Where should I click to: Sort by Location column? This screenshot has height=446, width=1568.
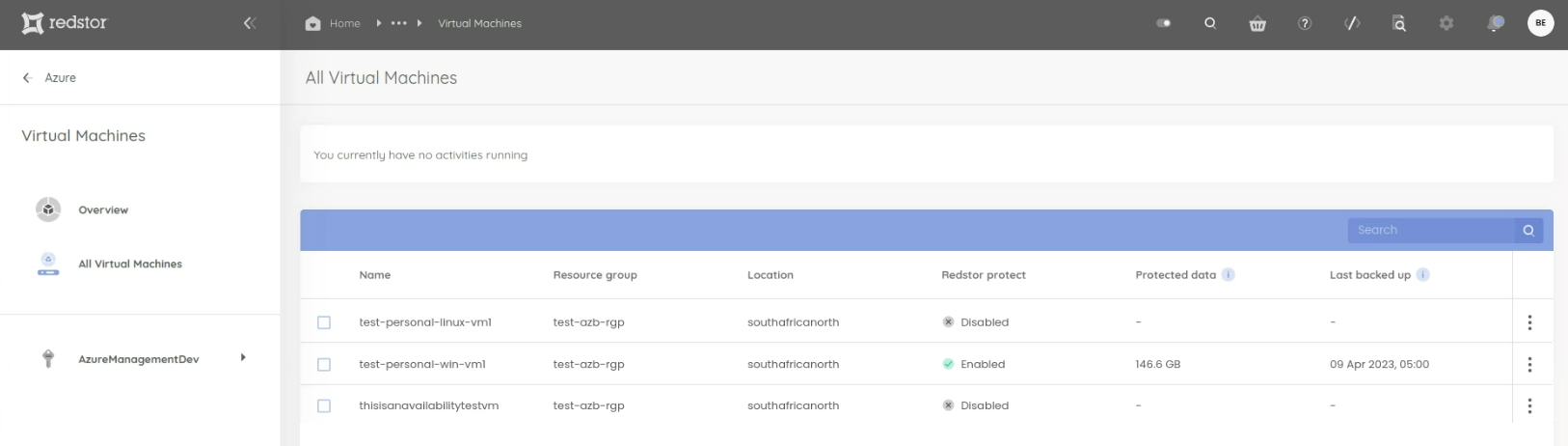pos(770,275)
